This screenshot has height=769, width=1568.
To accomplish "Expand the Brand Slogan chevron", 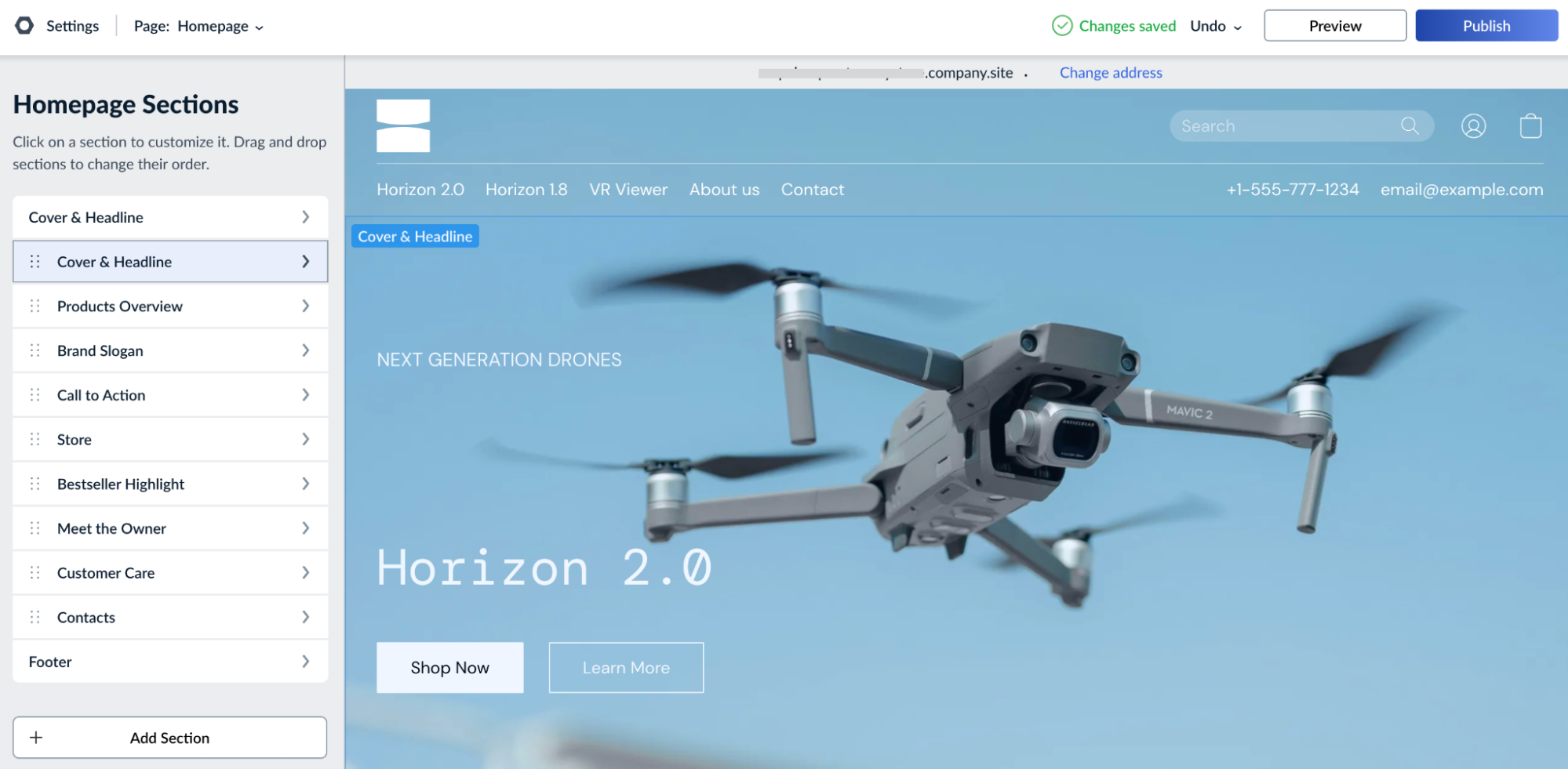I will pyautogui.click(x=306, y=350).
